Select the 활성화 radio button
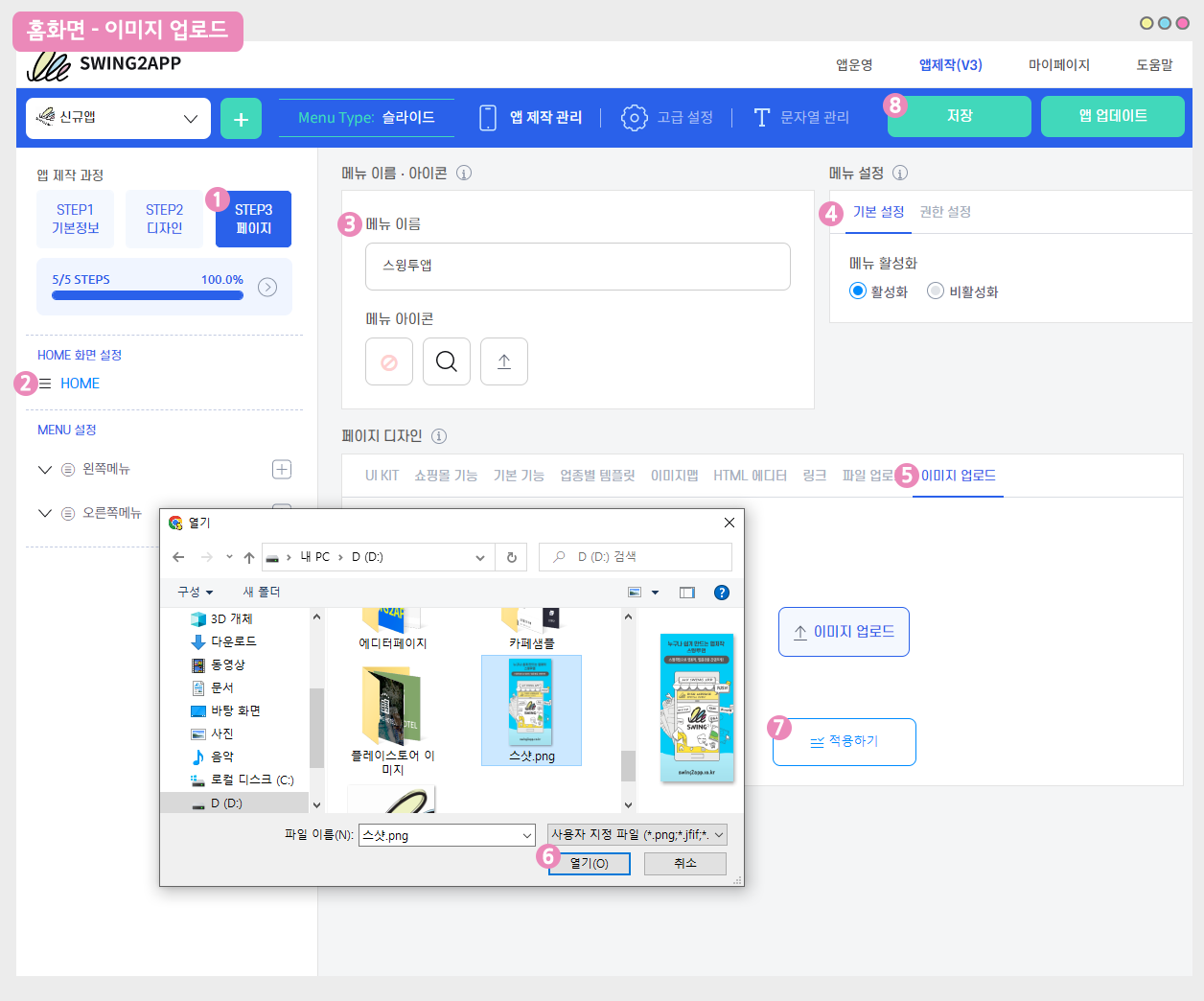 tap(858, 291)
